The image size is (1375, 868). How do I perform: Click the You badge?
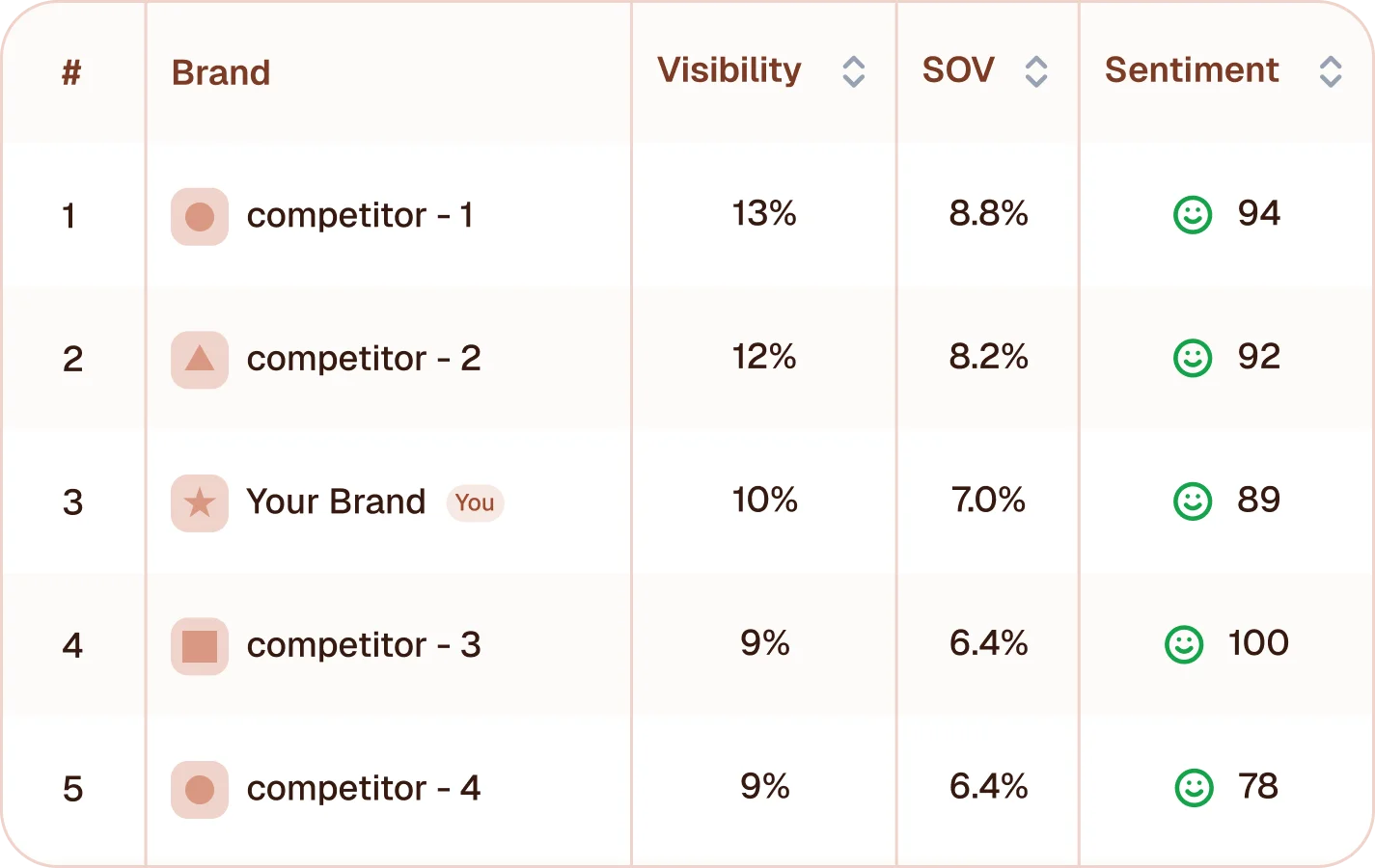[475, 502]
